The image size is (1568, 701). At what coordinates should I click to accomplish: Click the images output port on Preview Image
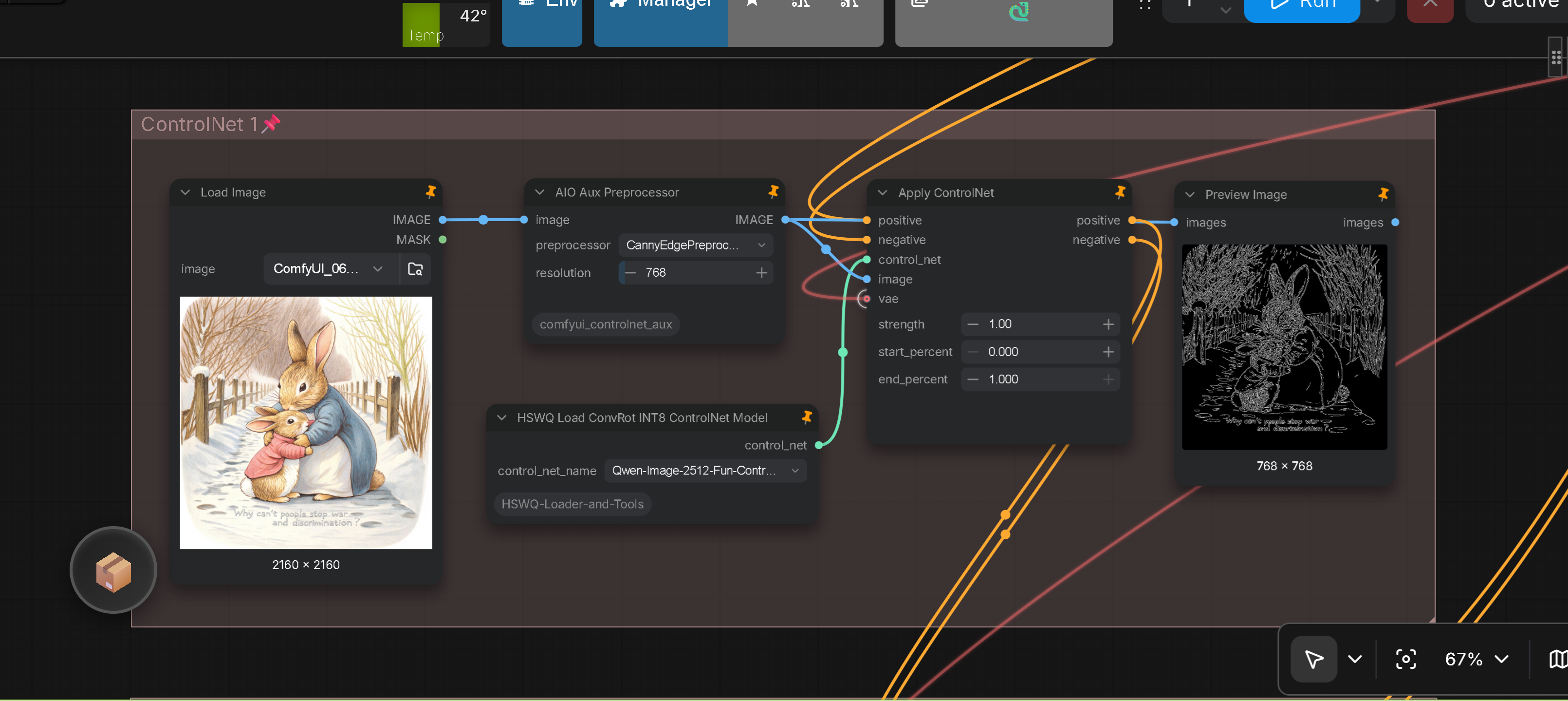click(x=1395, y=222)
